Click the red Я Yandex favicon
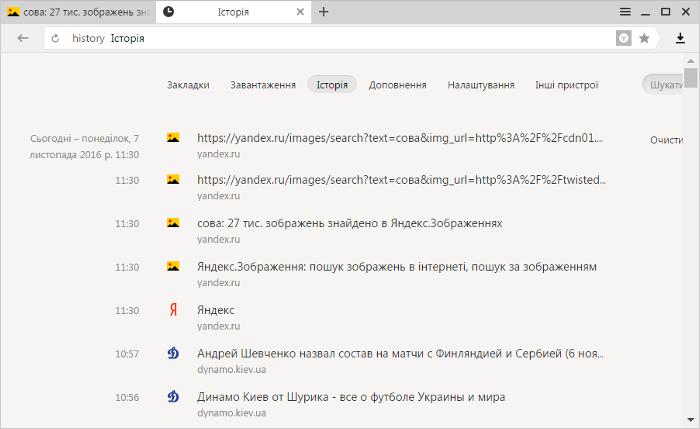Image resolution: width=700 pixels, height=429 pixels. (x=173, y=309)
